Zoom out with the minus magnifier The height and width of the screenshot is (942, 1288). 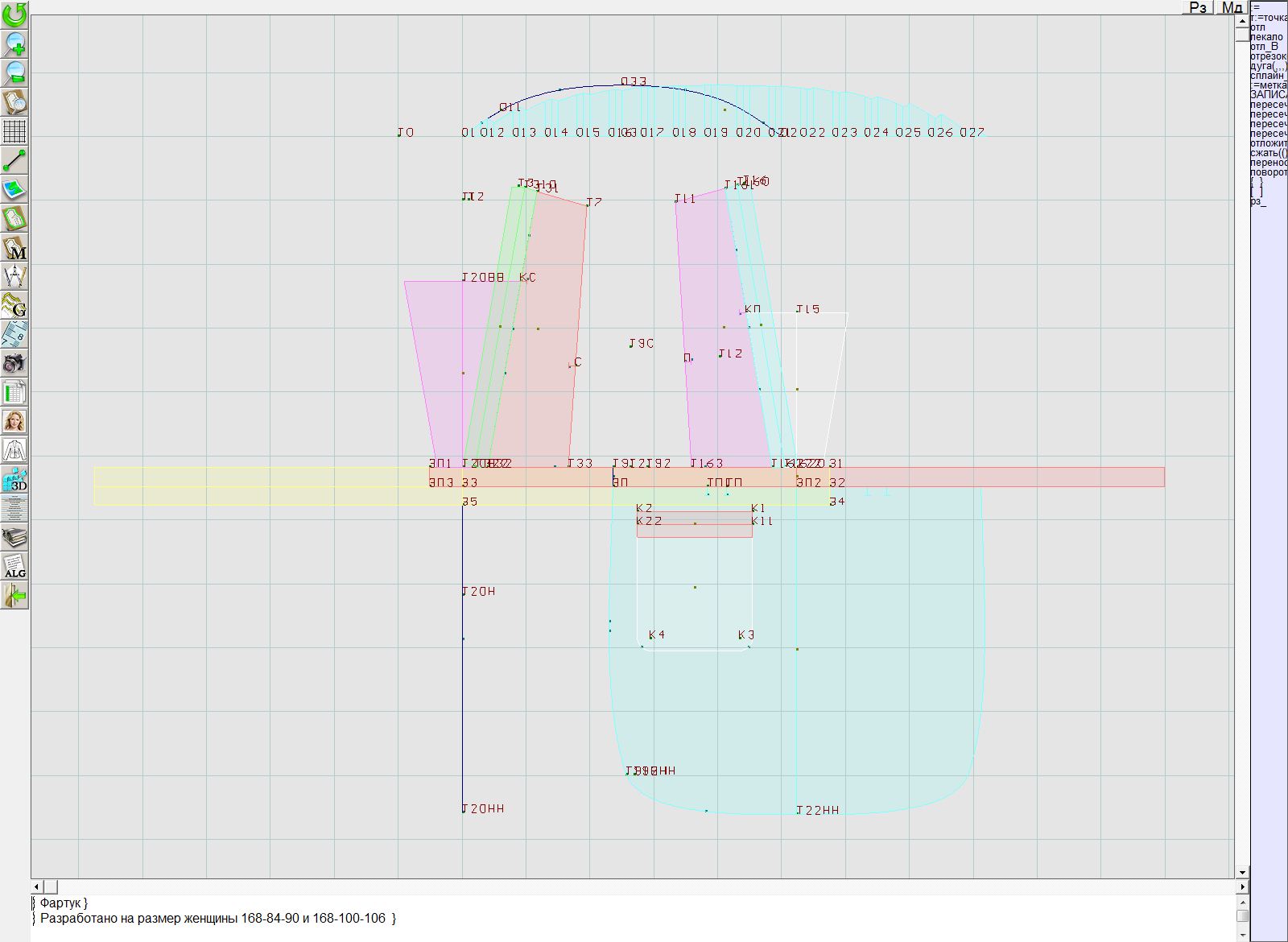click(14, 72)
